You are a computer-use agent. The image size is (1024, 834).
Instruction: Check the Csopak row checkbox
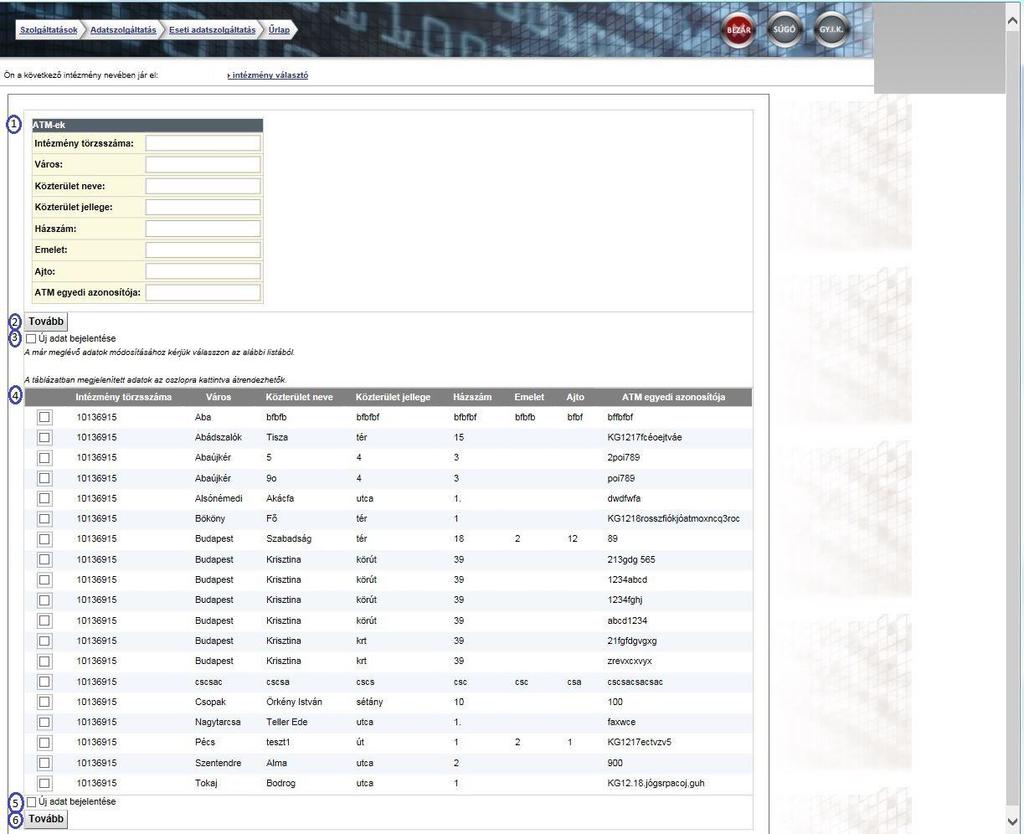[44, 702]
